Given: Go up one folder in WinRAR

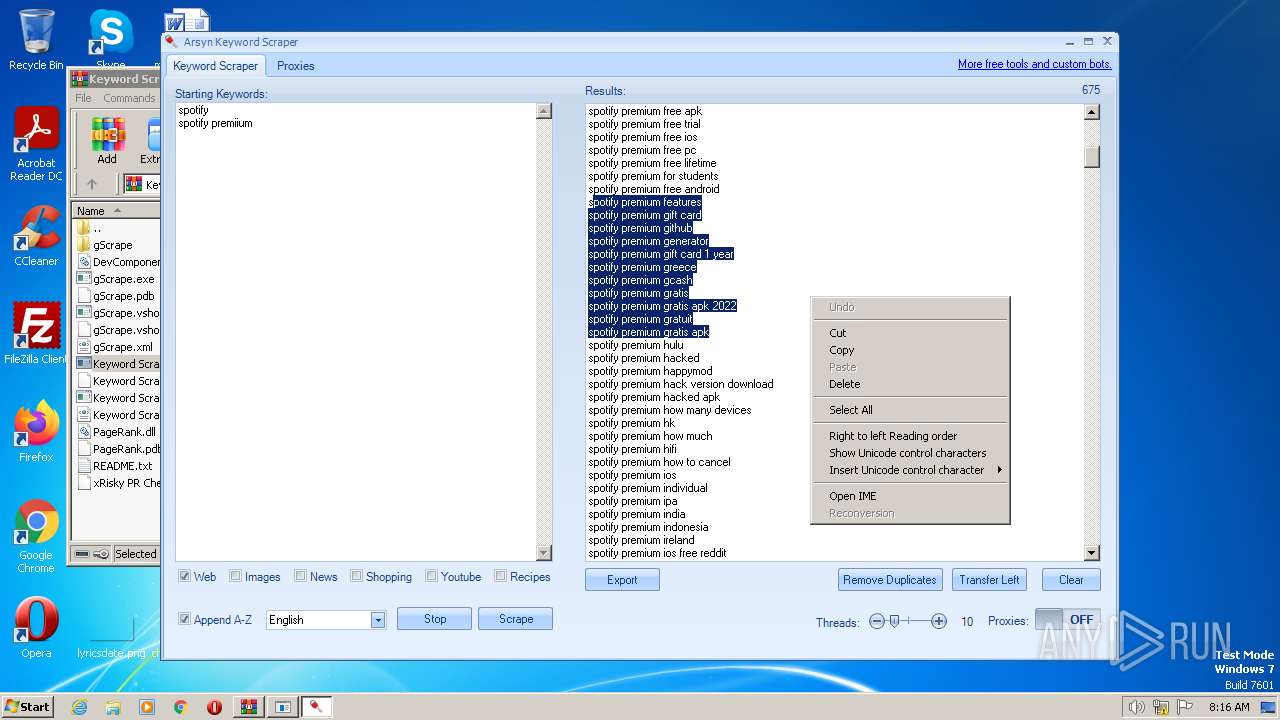Looking at the screenshot, I should [x=92, y=184].
